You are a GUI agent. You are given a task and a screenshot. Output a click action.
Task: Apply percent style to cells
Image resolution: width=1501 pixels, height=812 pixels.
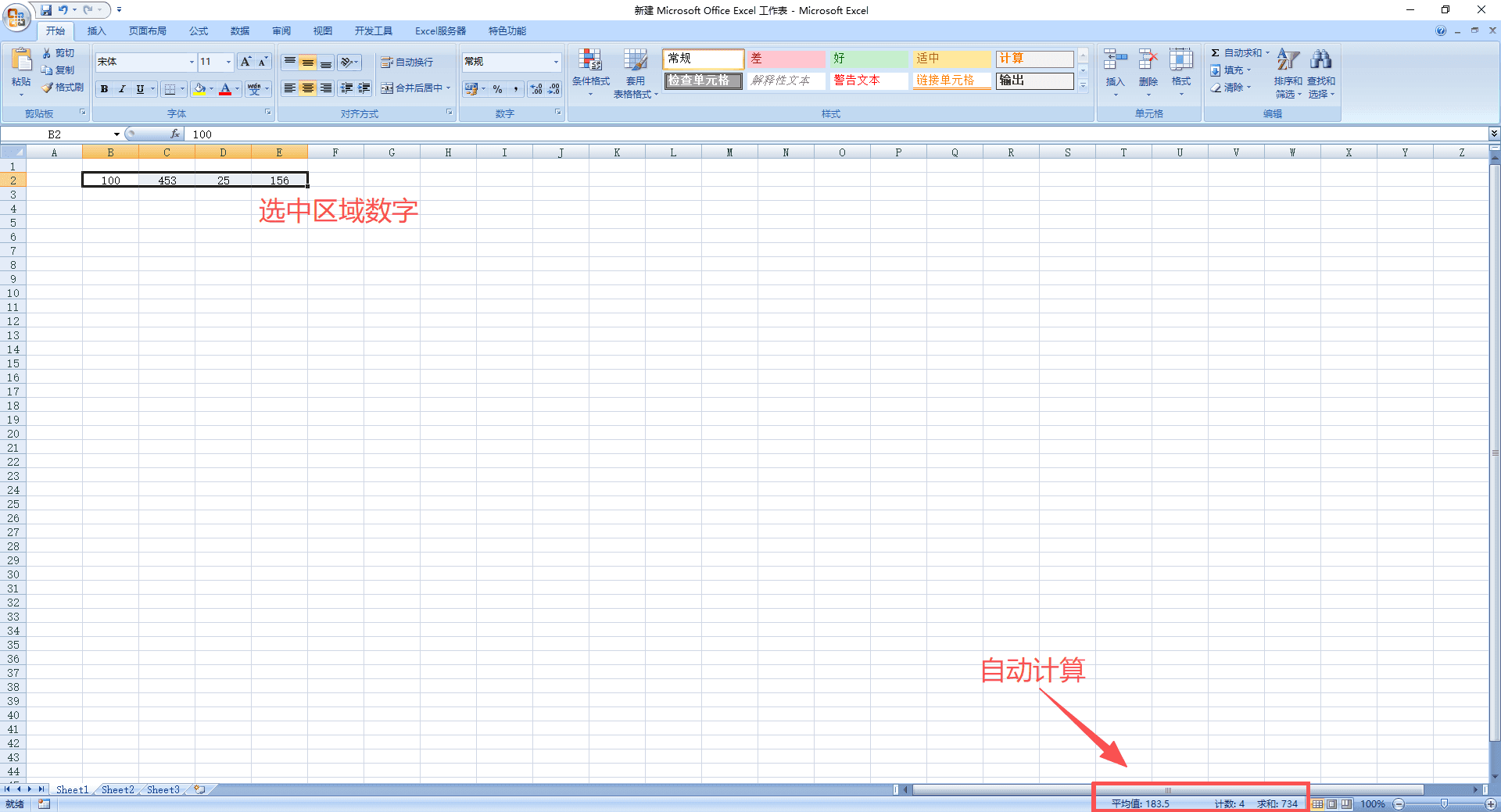[x=497, y=89]
